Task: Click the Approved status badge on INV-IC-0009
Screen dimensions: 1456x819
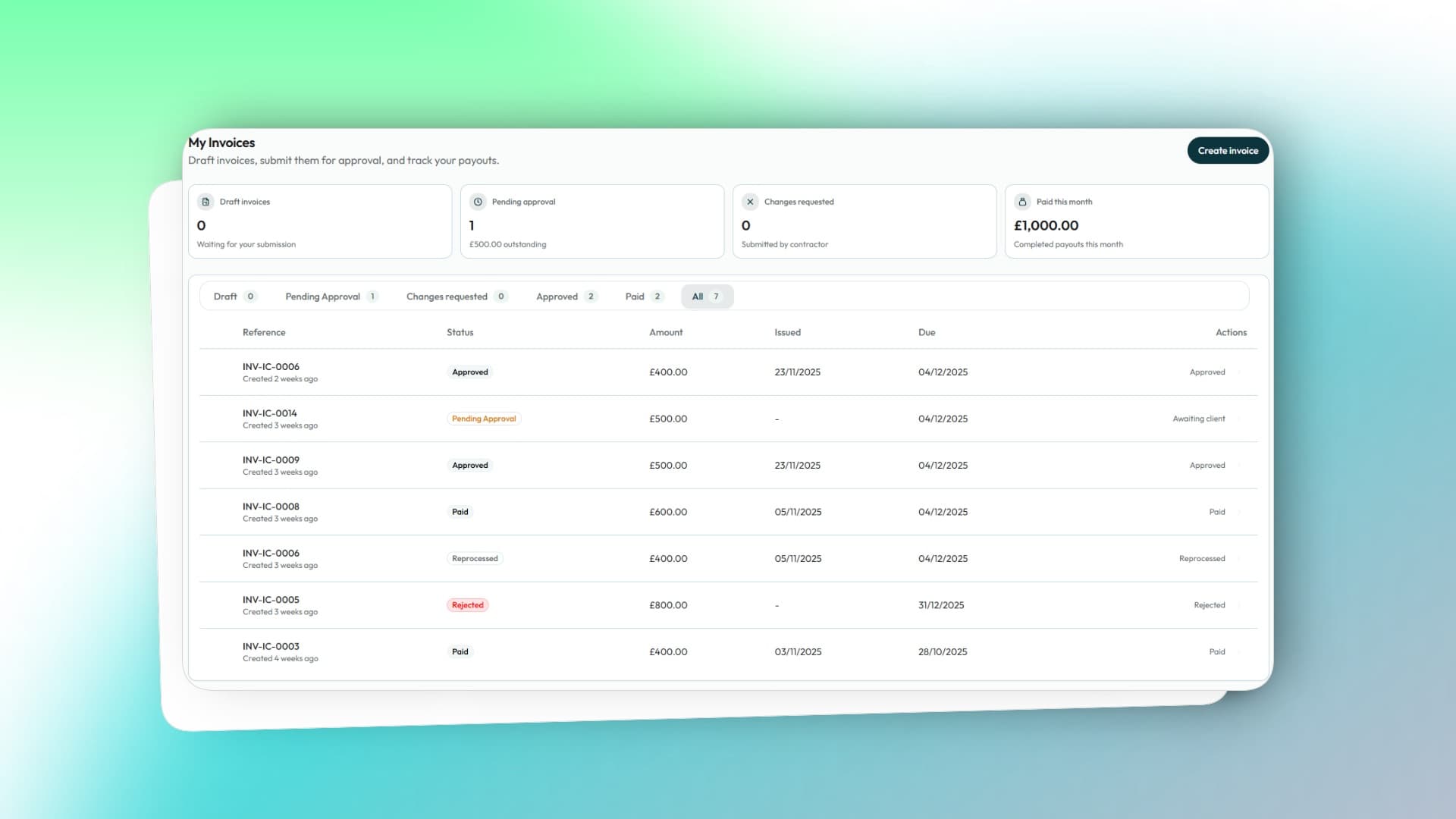Action: [470, 465]
